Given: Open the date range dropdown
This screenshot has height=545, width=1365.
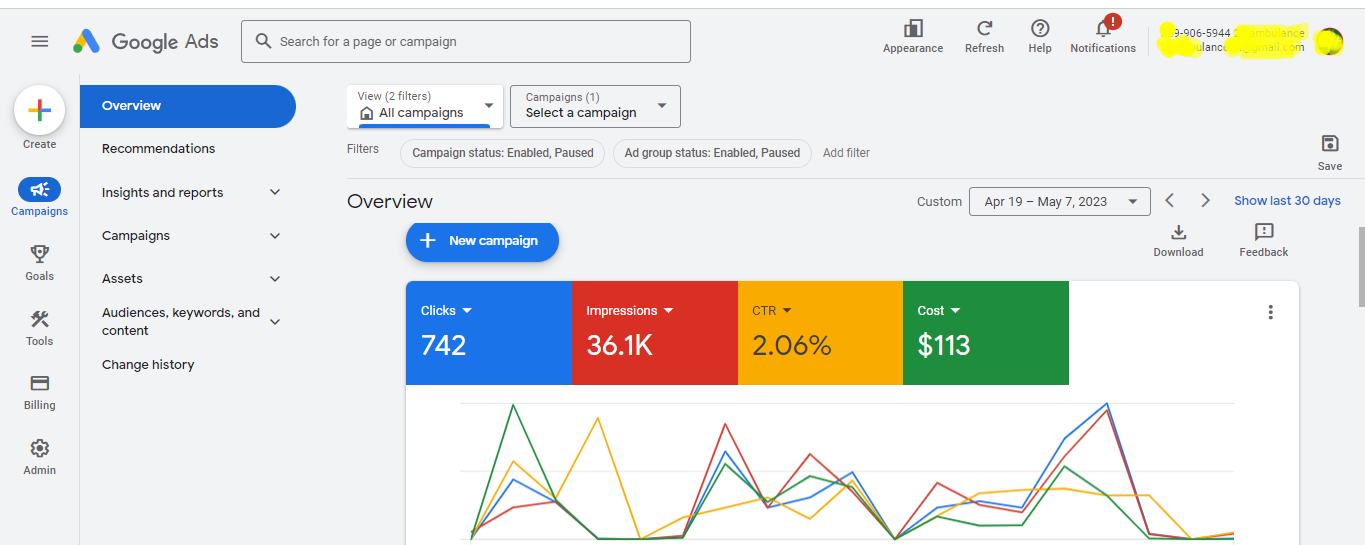Looking at the screenshot, I should coord(1059,201).
